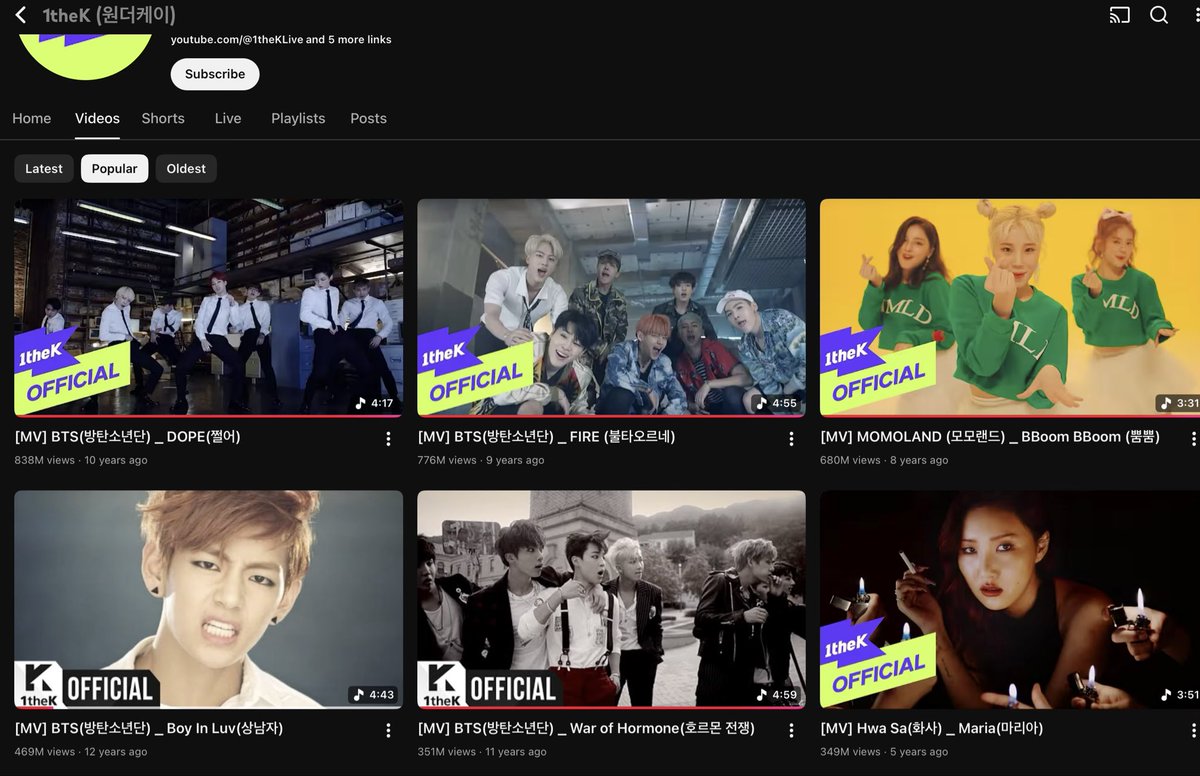This screenshot has width=1200, height=776.
Task: Subscribe to the 1theK channel
Action: [x=215, y=74]
